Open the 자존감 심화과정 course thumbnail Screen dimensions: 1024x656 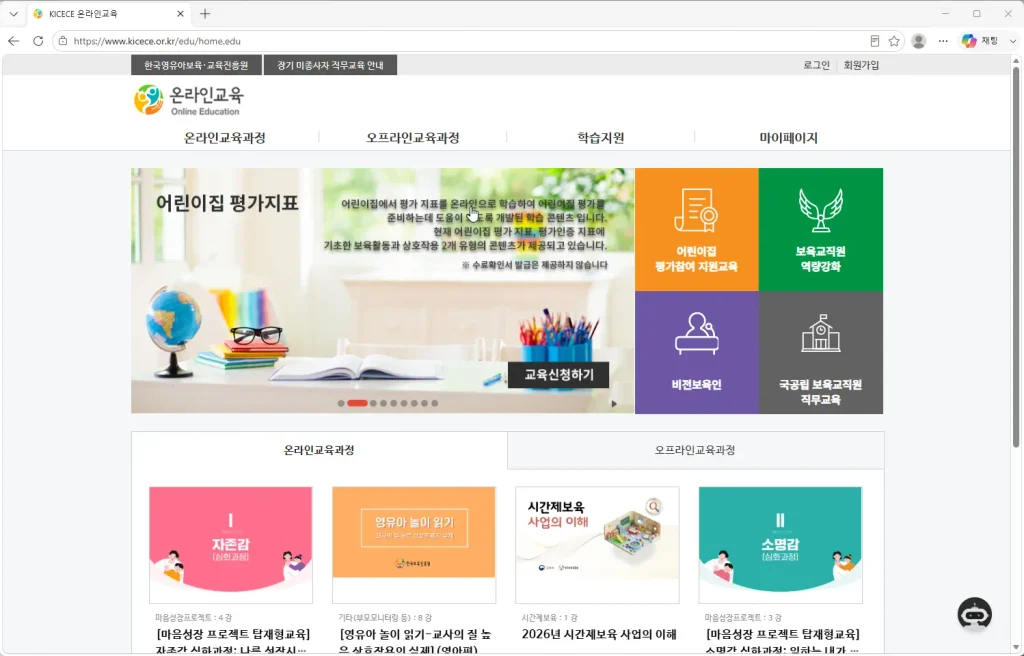pyautogui.click(x=231, y=544)
